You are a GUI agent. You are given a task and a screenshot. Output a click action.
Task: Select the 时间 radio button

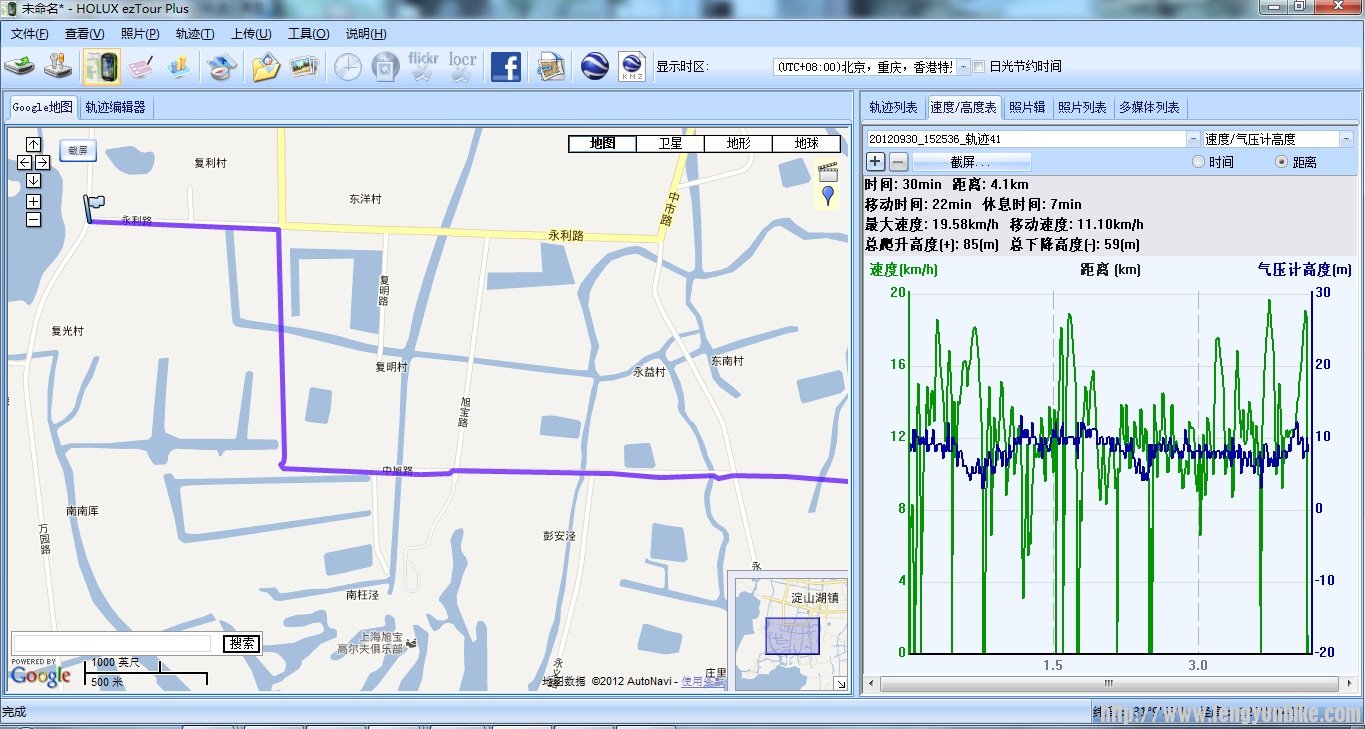click(x=1198, y=162)
